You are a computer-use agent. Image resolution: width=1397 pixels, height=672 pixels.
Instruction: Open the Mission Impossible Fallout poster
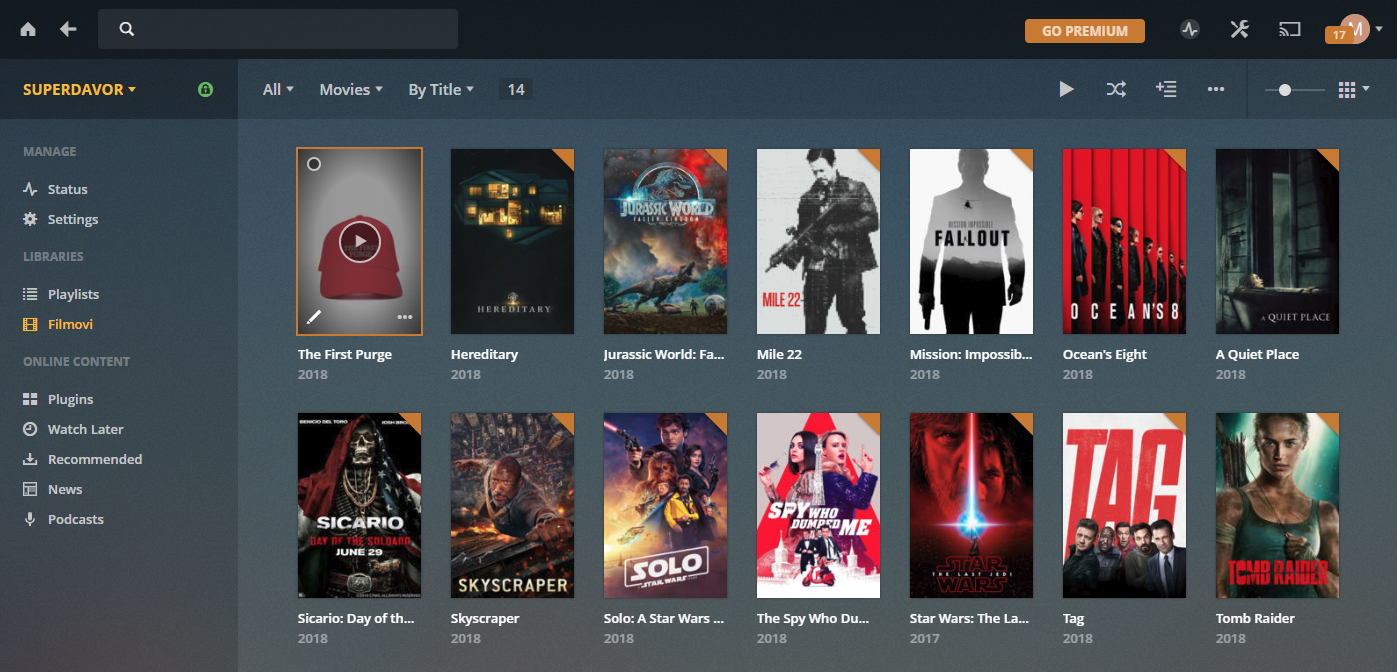click(971, 241)
